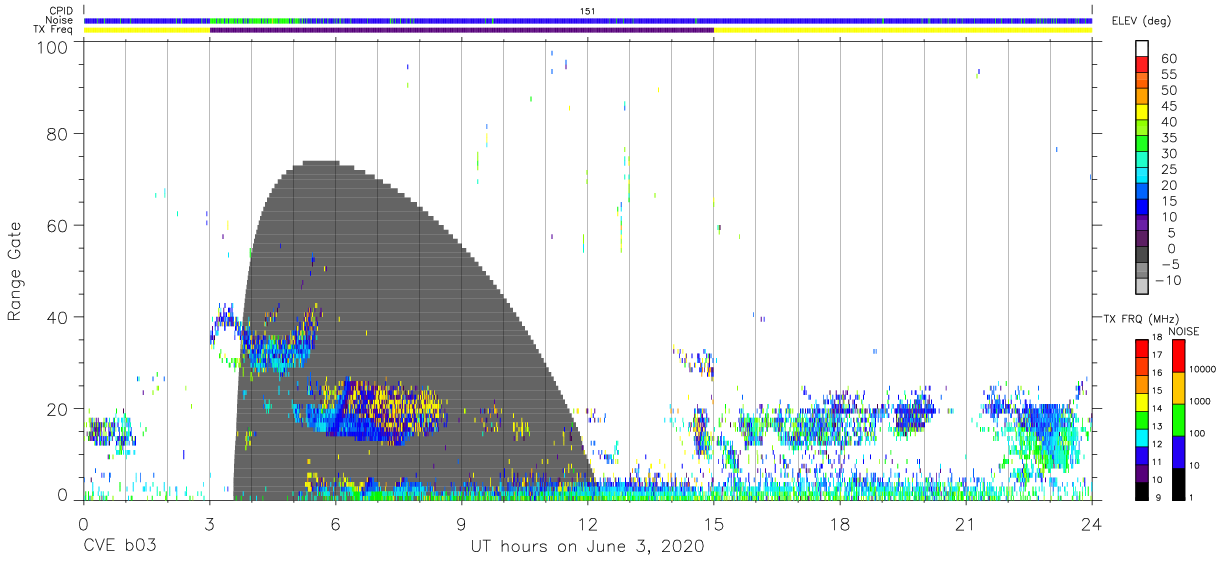Click the '10000' label on NOISE colorbar
Viewport: 1228px width, 567px height.
[1204, 371]
